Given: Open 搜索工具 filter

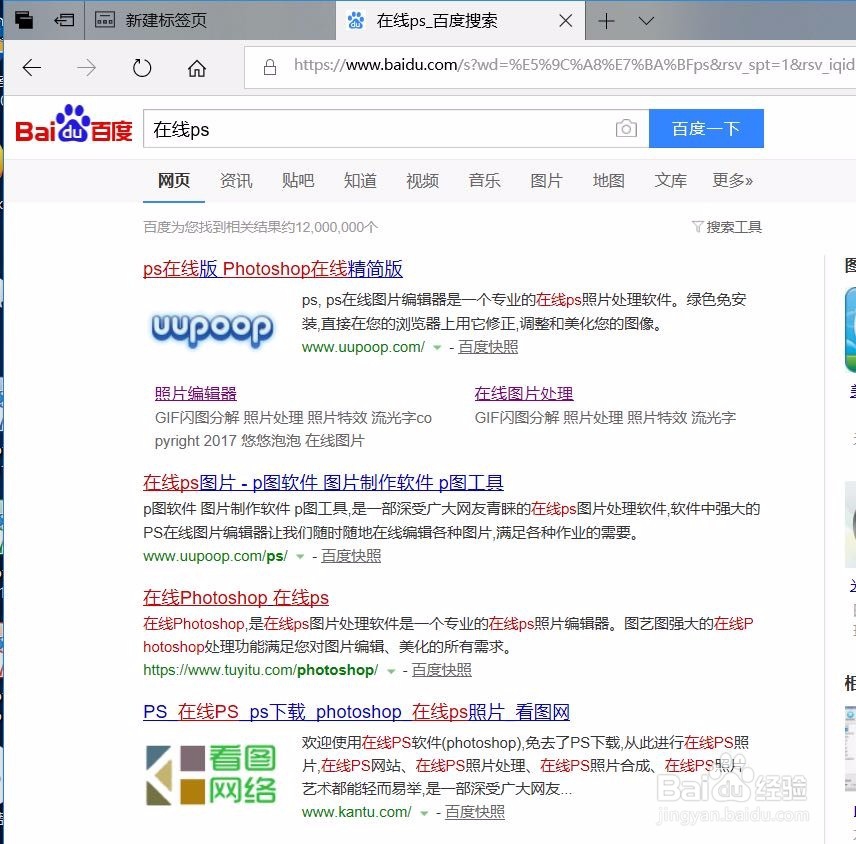Looking at the screenshot, I should tap(727, 227).
